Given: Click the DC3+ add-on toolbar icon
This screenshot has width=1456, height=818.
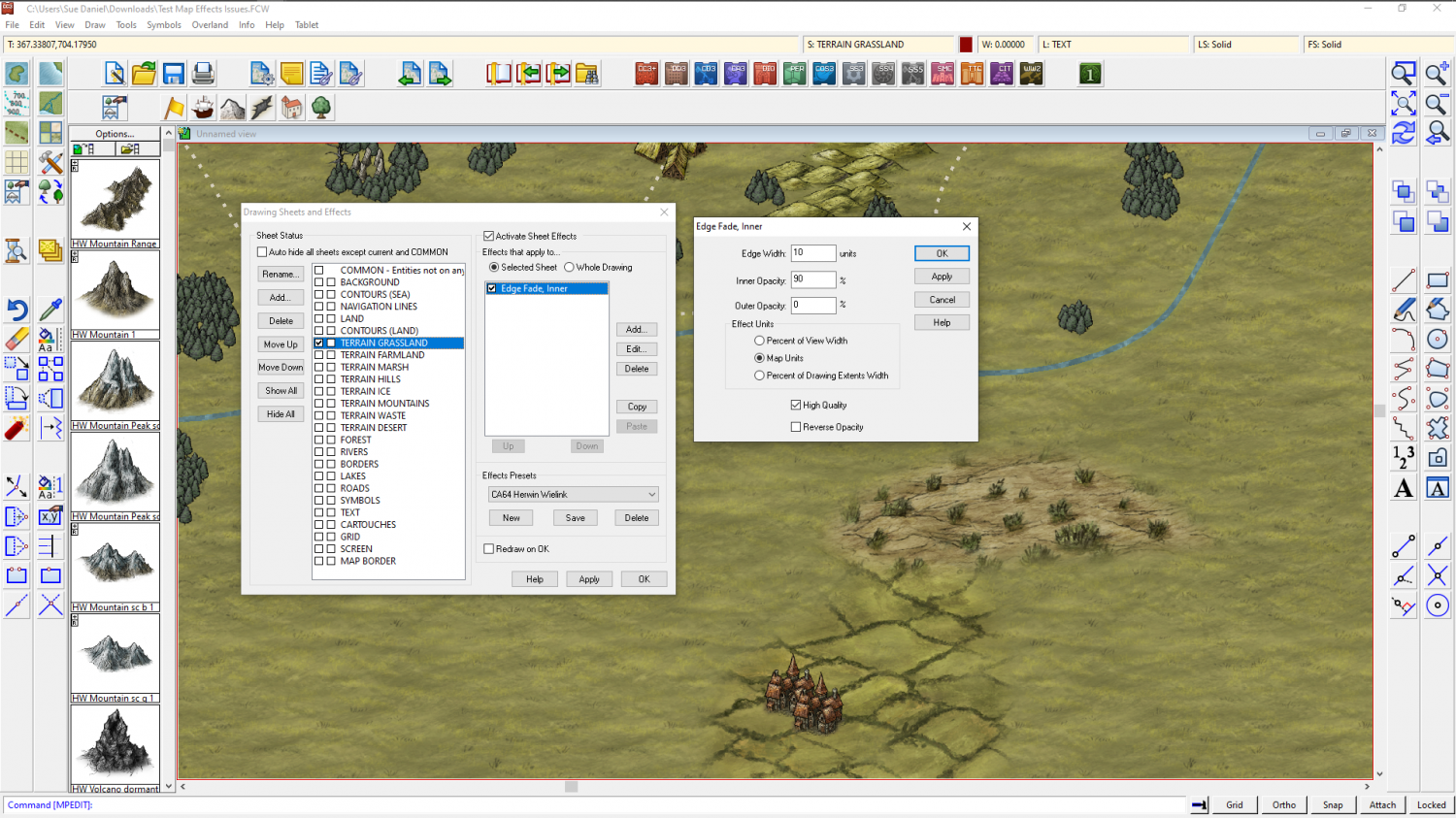Looking at the screenshot, I should 646,74.
